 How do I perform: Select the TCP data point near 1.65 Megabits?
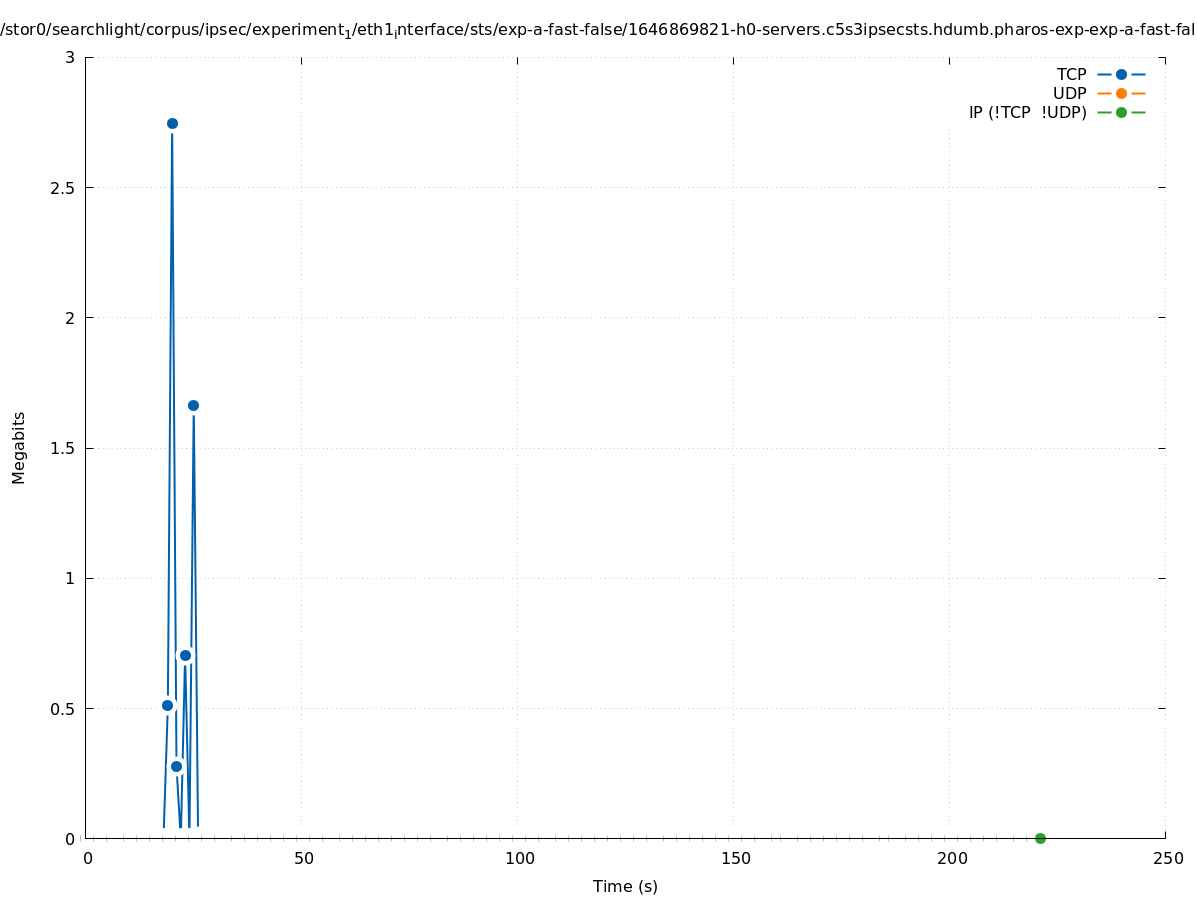(x=193, y=405)
